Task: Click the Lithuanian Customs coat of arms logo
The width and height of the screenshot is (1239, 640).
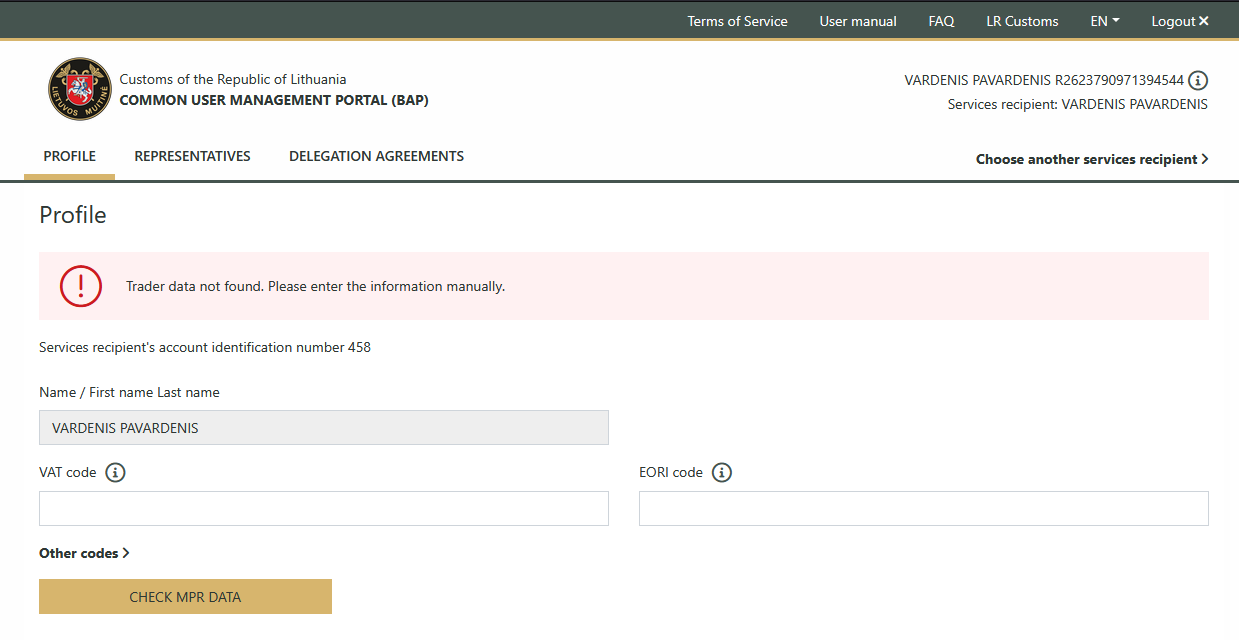Action: point(79,89)
